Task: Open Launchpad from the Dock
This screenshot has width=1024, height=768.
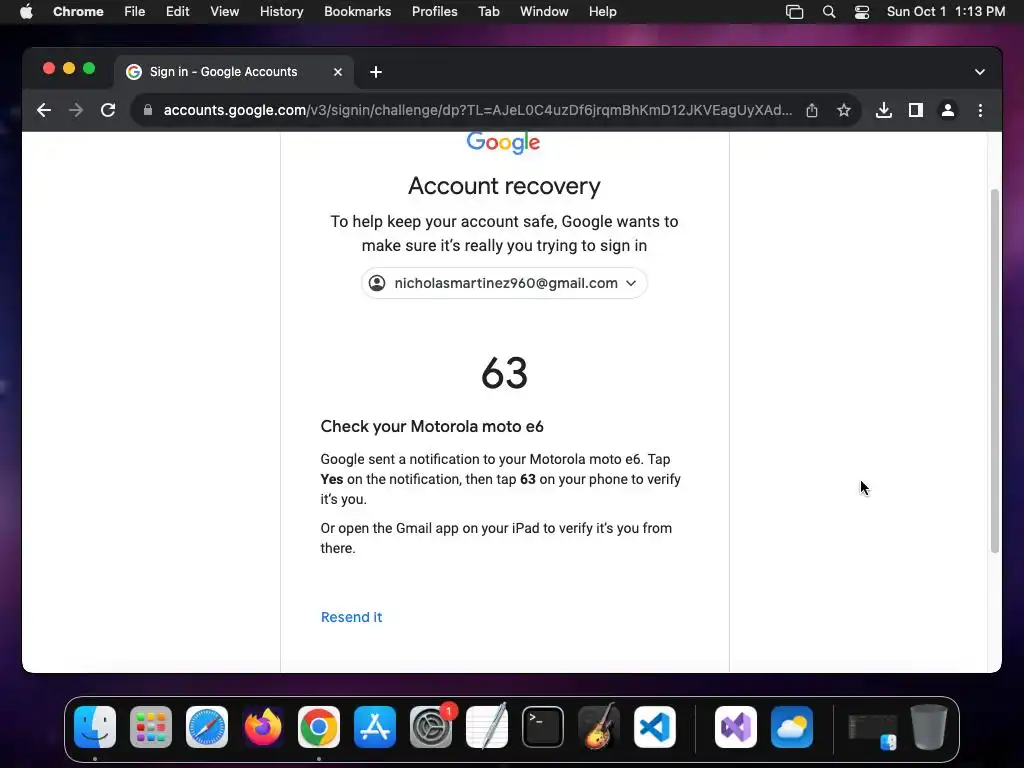Action: [x=151, y=727]
